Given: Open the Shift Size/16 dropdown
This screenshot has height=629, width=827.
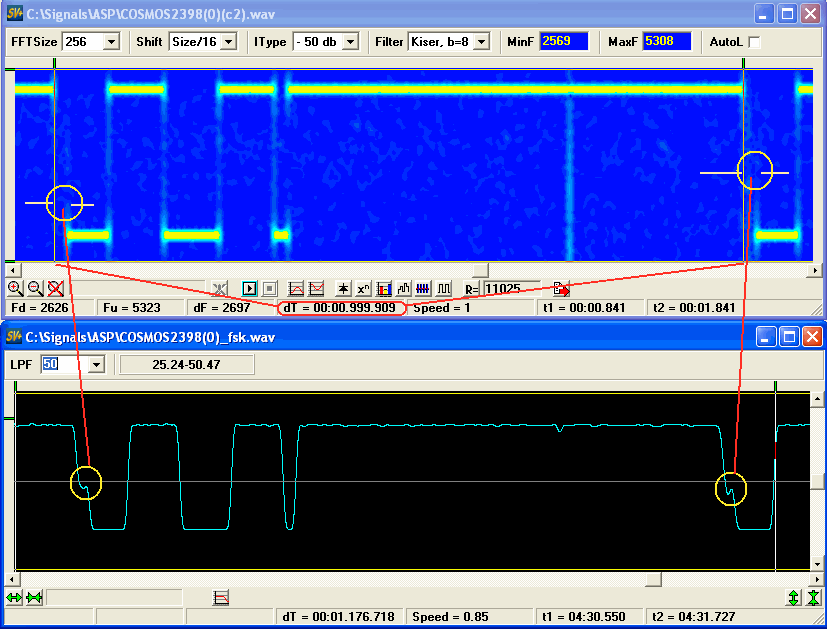Looking at the screenshot, I should click(228, 42).
